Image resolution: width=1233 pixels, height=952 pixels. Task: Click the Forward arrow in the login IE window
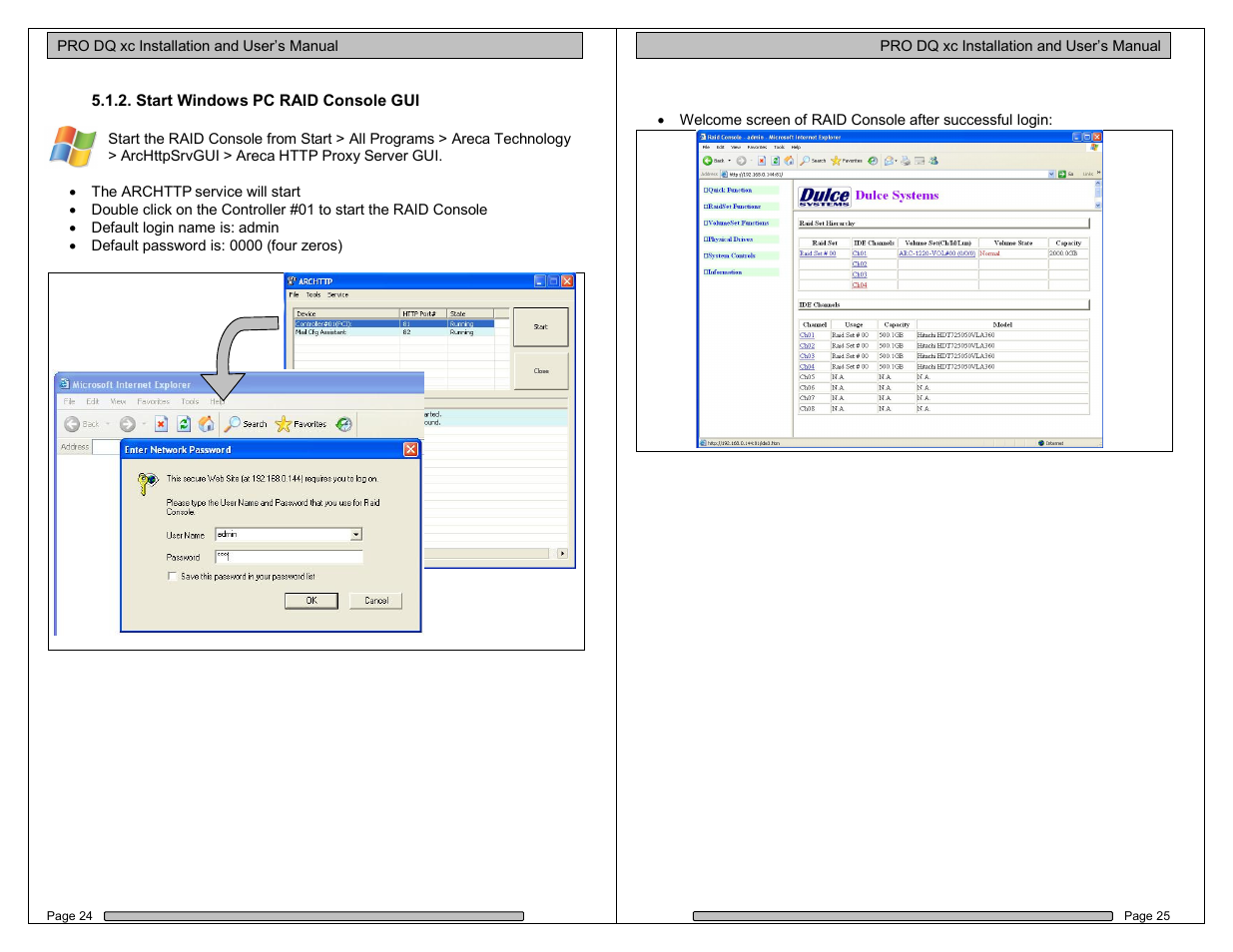tap(128, 424)
